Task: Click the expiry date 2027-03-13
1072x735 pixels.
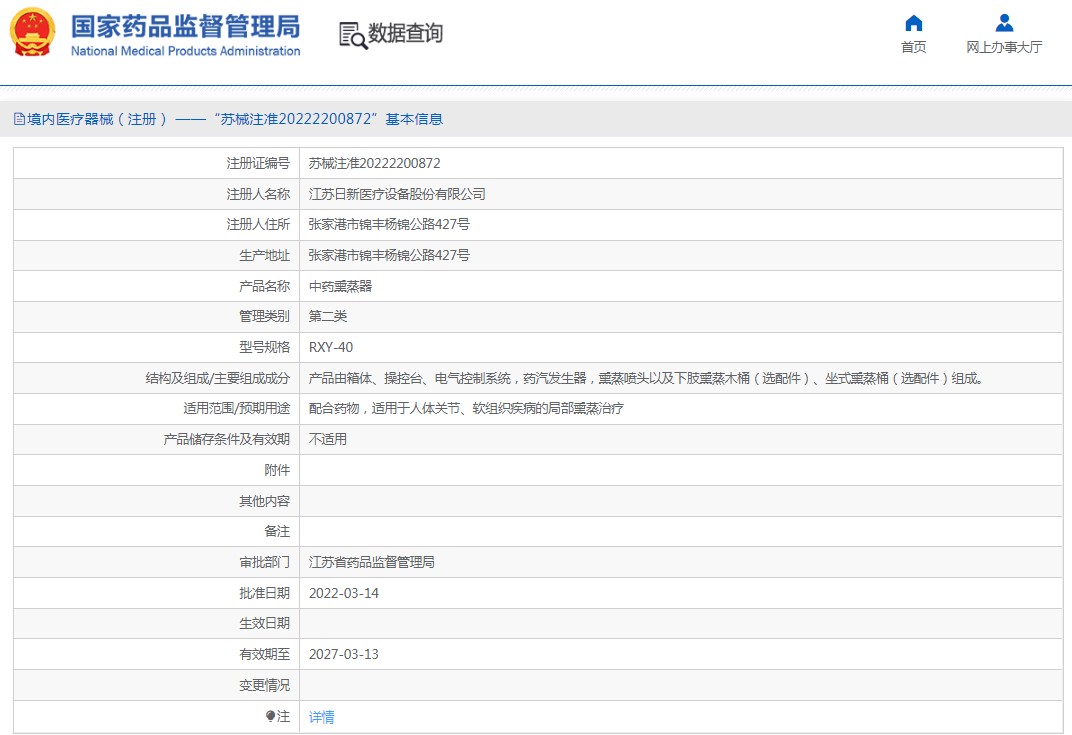Action: pos(344,654)
